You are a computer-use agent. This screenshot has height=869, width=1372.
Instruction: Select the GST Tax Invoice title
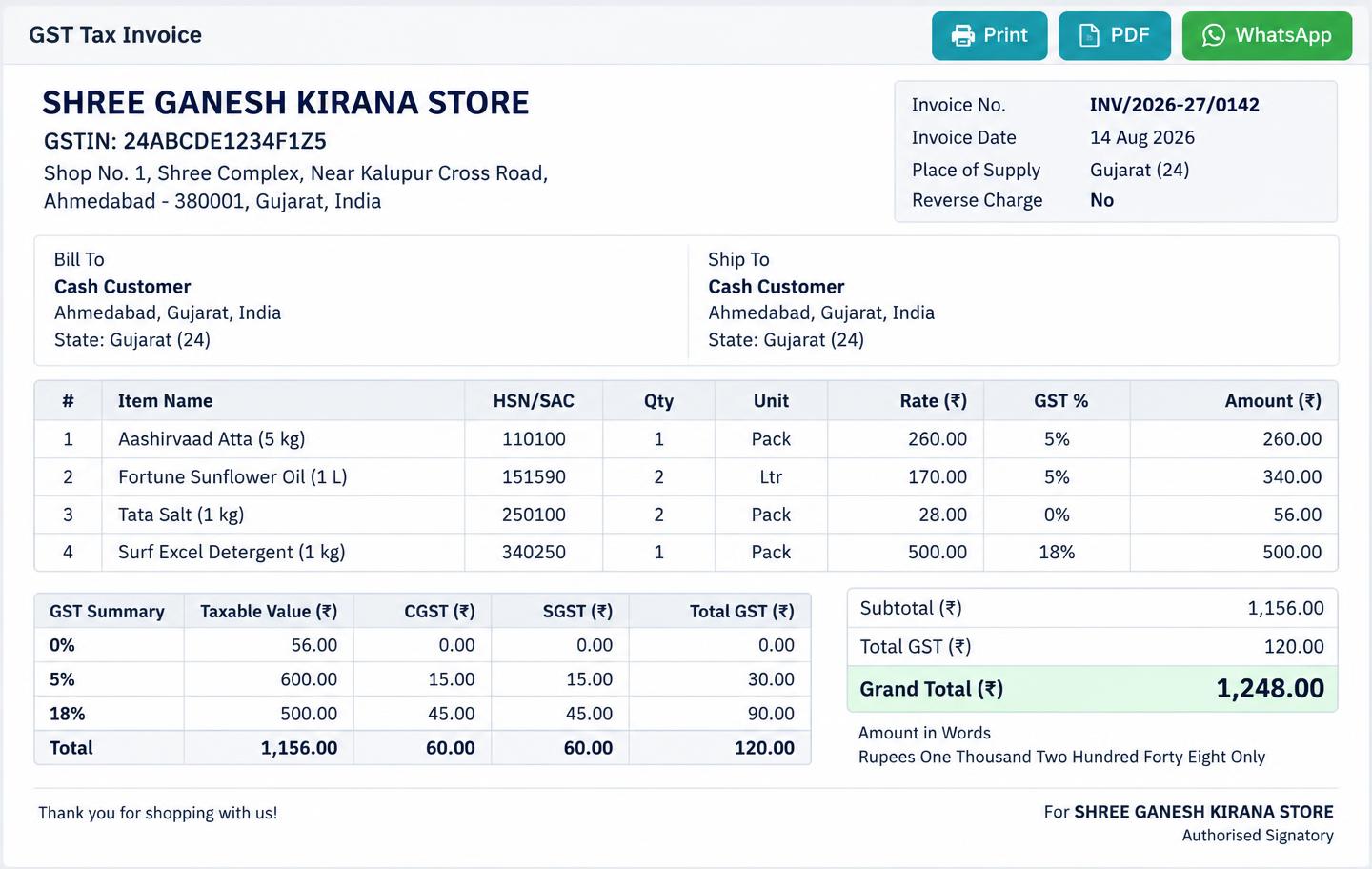[115, 35]
